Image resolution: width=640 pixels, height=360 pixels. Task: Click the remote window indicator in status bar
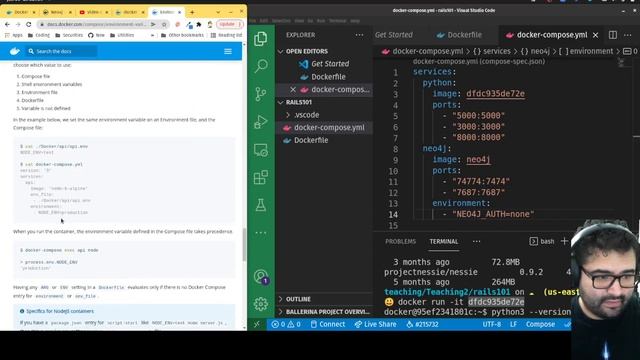(257, 324)
